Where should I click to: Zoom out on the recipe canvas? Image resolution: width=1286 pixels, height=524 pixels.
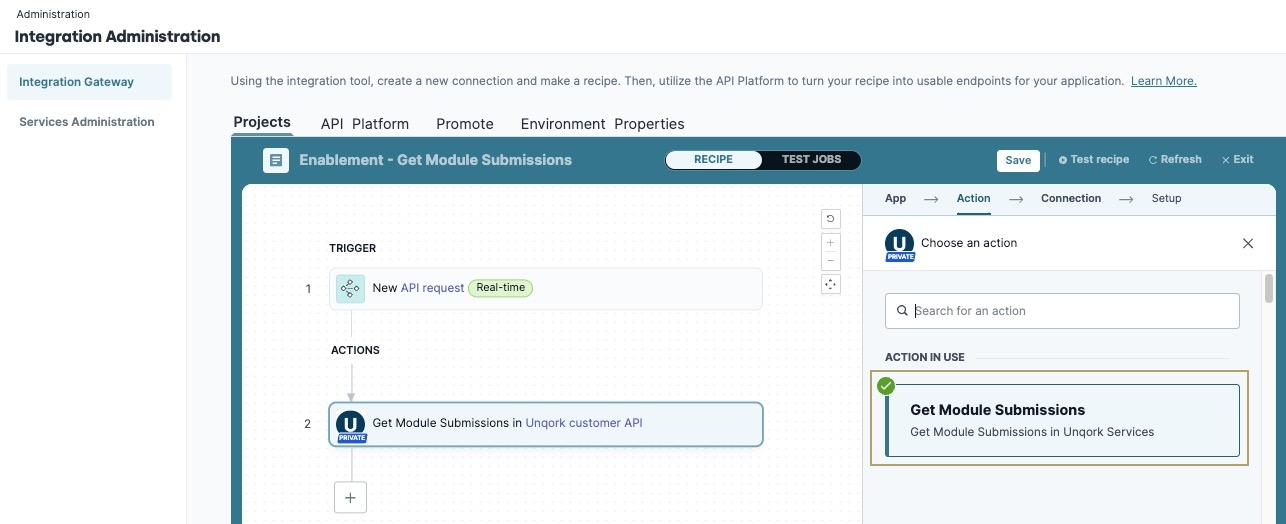point(830,261)
